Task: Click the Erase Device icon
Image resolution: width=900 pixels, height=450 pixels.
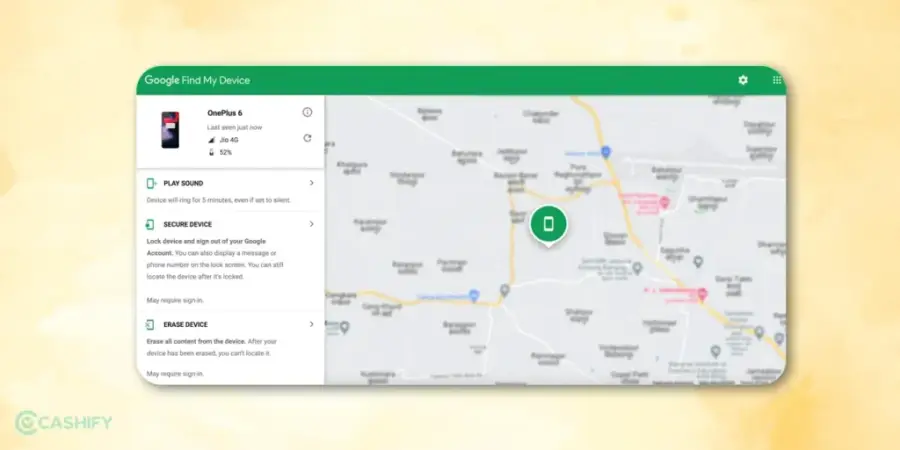Action: (x=151, y=325)
